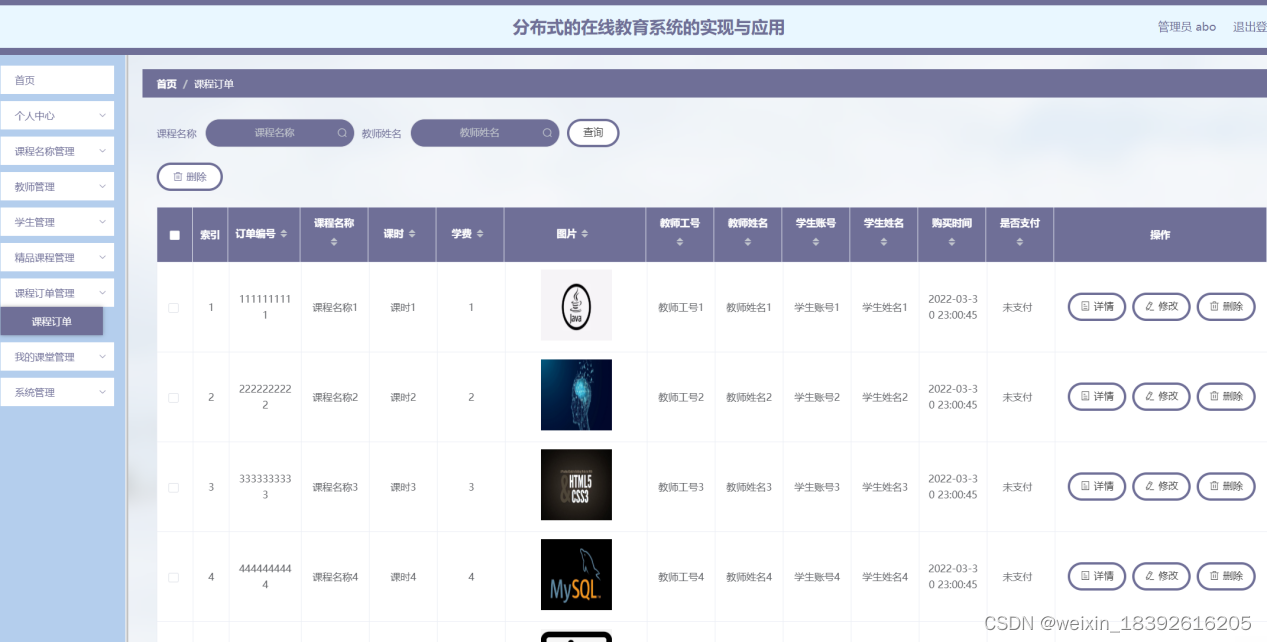The height and width of the screenshot is (642, 1267).
Task: Sort by 图片 column arrows
Action: point(585,234)
